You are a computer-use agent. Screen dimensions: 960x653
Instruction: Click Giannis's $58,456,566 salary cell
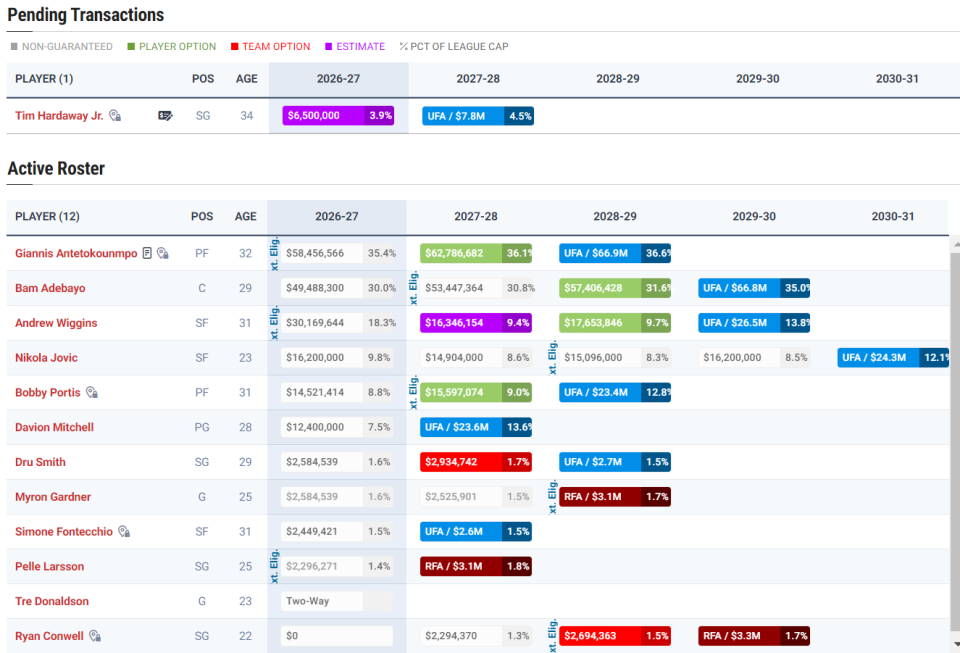pyautogui.click(x=338, y=253)
